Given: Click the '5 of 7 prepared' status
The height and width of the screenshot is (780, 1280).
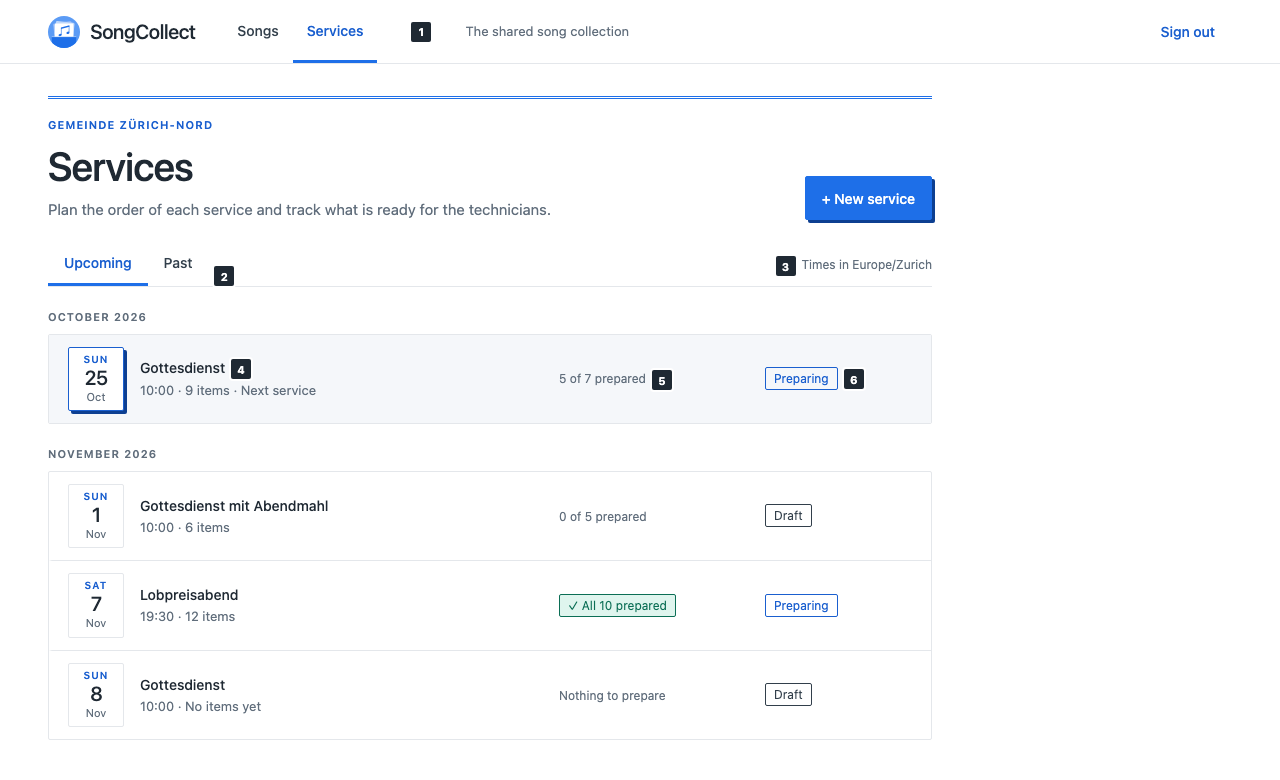Looking at the screenshot, I should [602, 379].
